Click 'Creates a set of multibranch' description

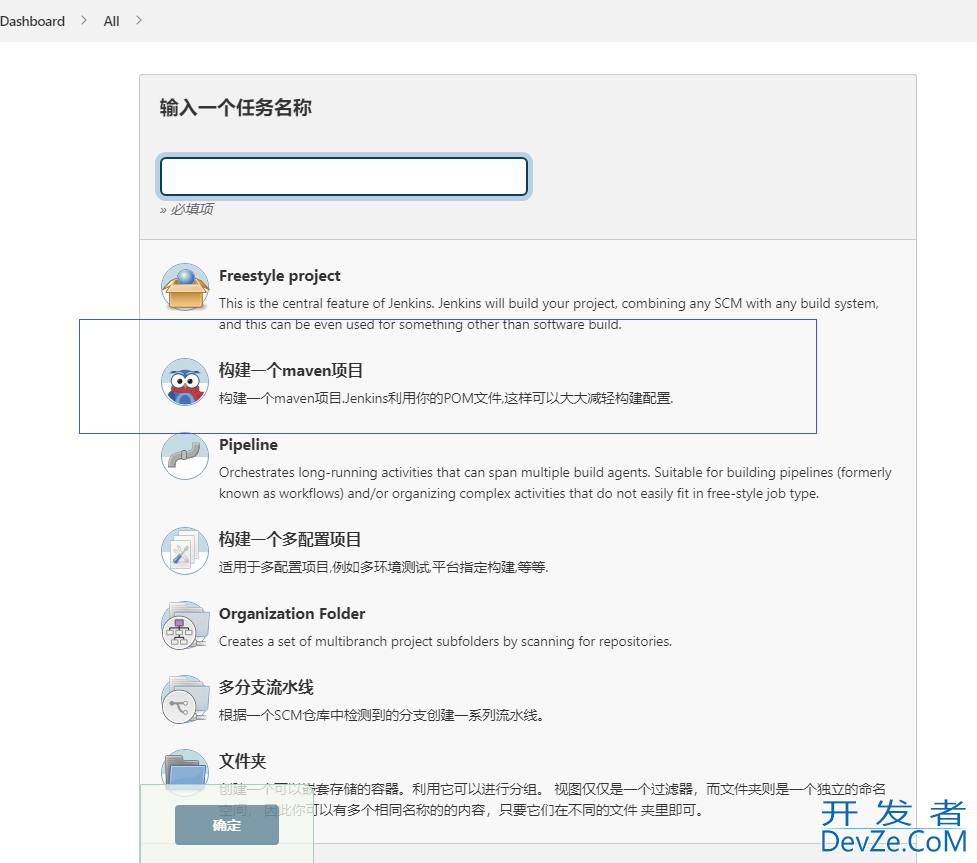click(x=445, y=641)
